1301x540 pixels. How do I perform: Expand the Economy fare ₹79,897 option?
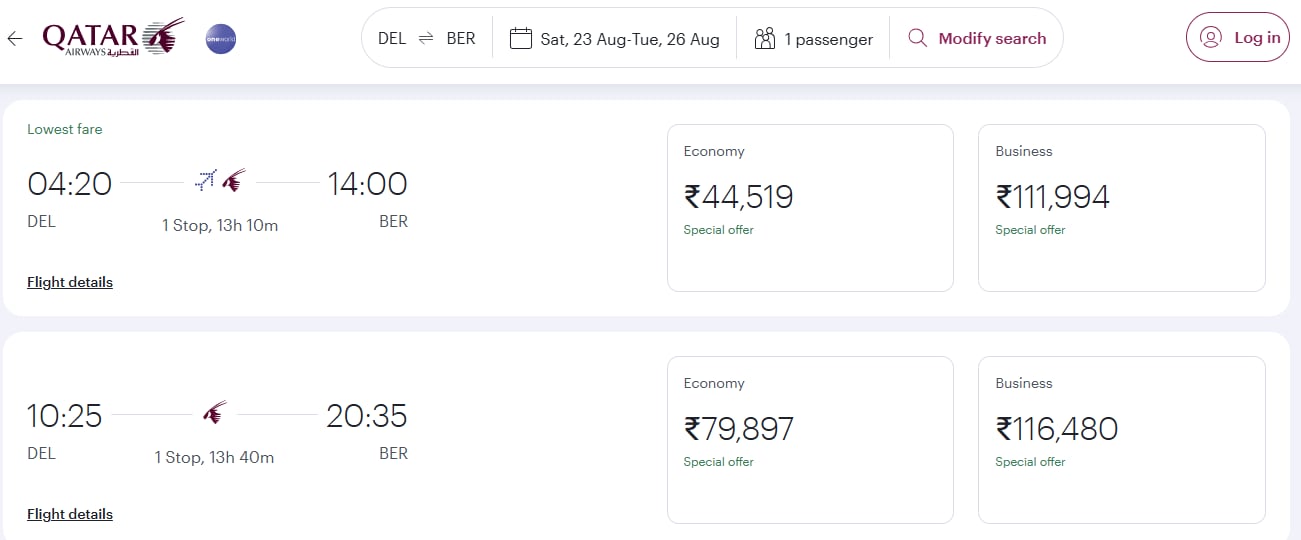point(810,440)
